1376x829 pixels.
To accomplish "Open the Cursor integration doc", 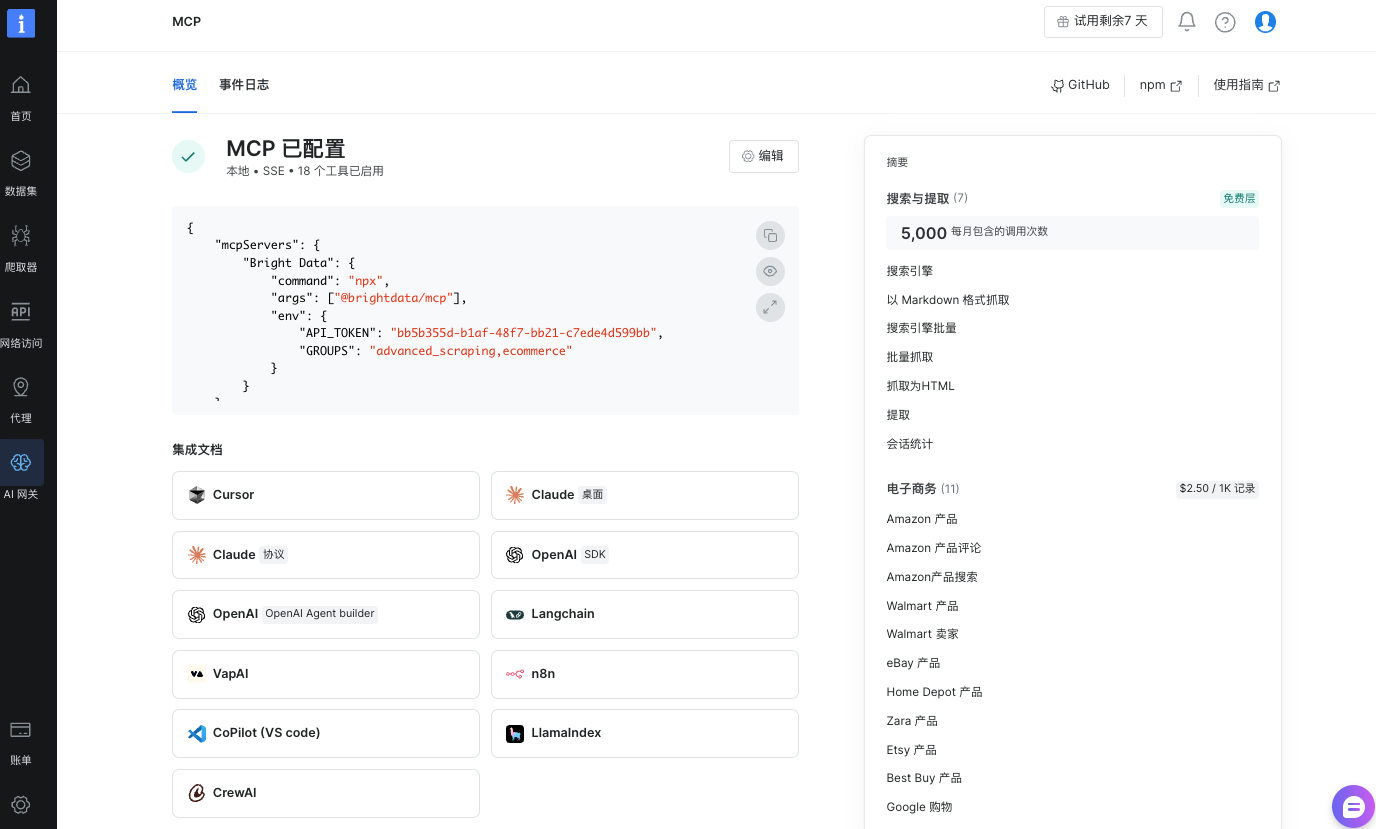I will pyautogui.click(x=326, y=495).
